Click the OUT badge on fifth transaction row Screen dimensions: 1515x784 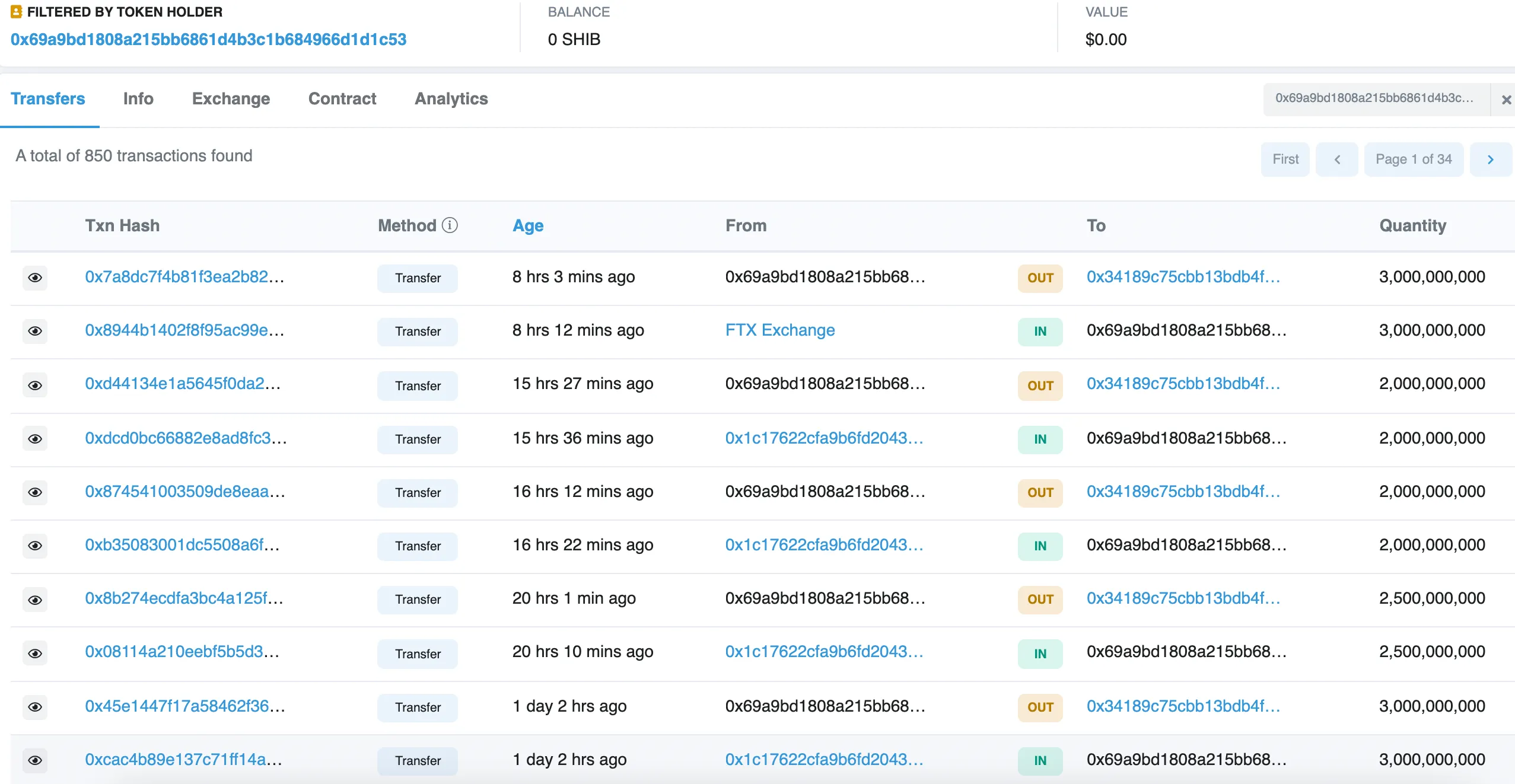(x=1040, y=491)
